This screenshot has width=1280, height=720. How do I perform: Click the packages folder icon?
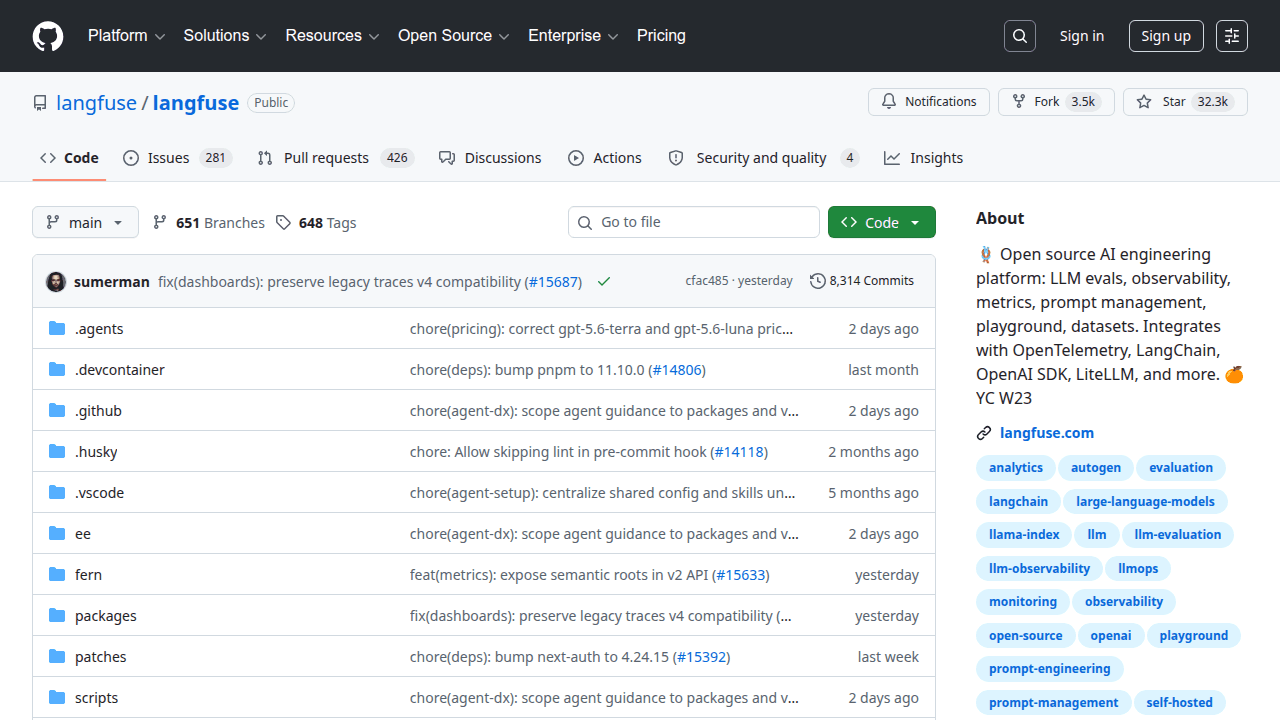pyautogui.click(x=57, y=616)
